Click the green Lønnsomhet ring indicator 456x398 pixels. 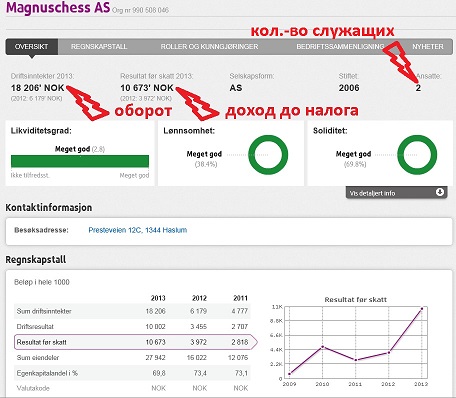(x=268, y=155)
